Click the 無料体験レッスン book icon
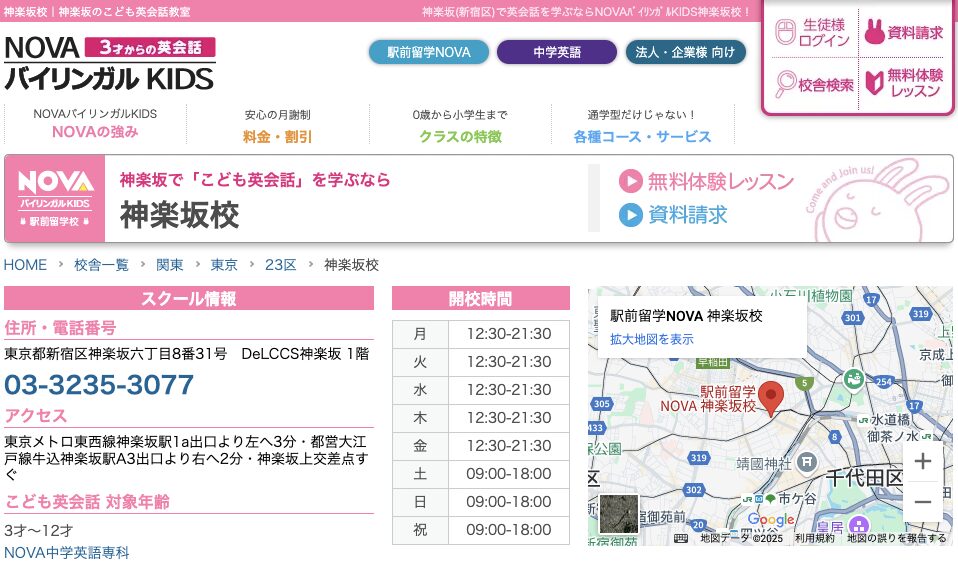958x567 pixels. click(874, 82)
